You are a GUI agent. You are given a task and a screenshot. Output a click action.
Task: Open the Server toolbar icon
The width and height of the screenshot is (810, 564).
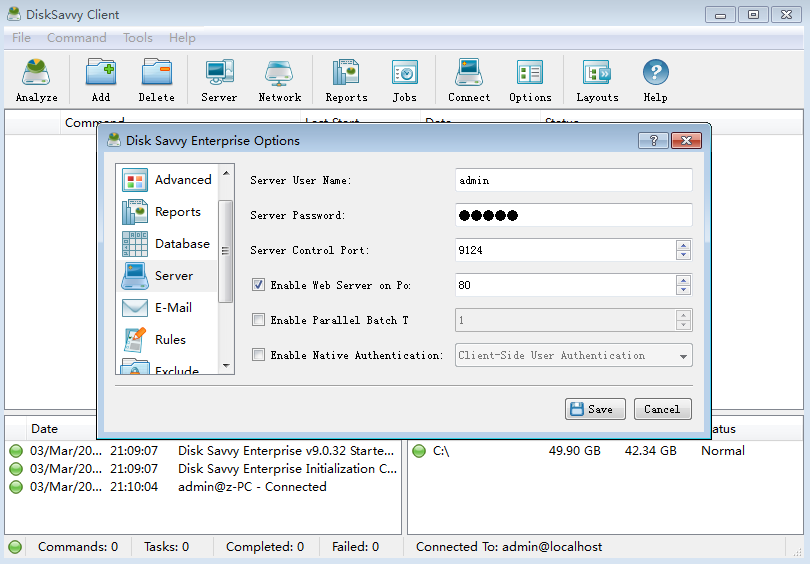[x=219, y=80]
